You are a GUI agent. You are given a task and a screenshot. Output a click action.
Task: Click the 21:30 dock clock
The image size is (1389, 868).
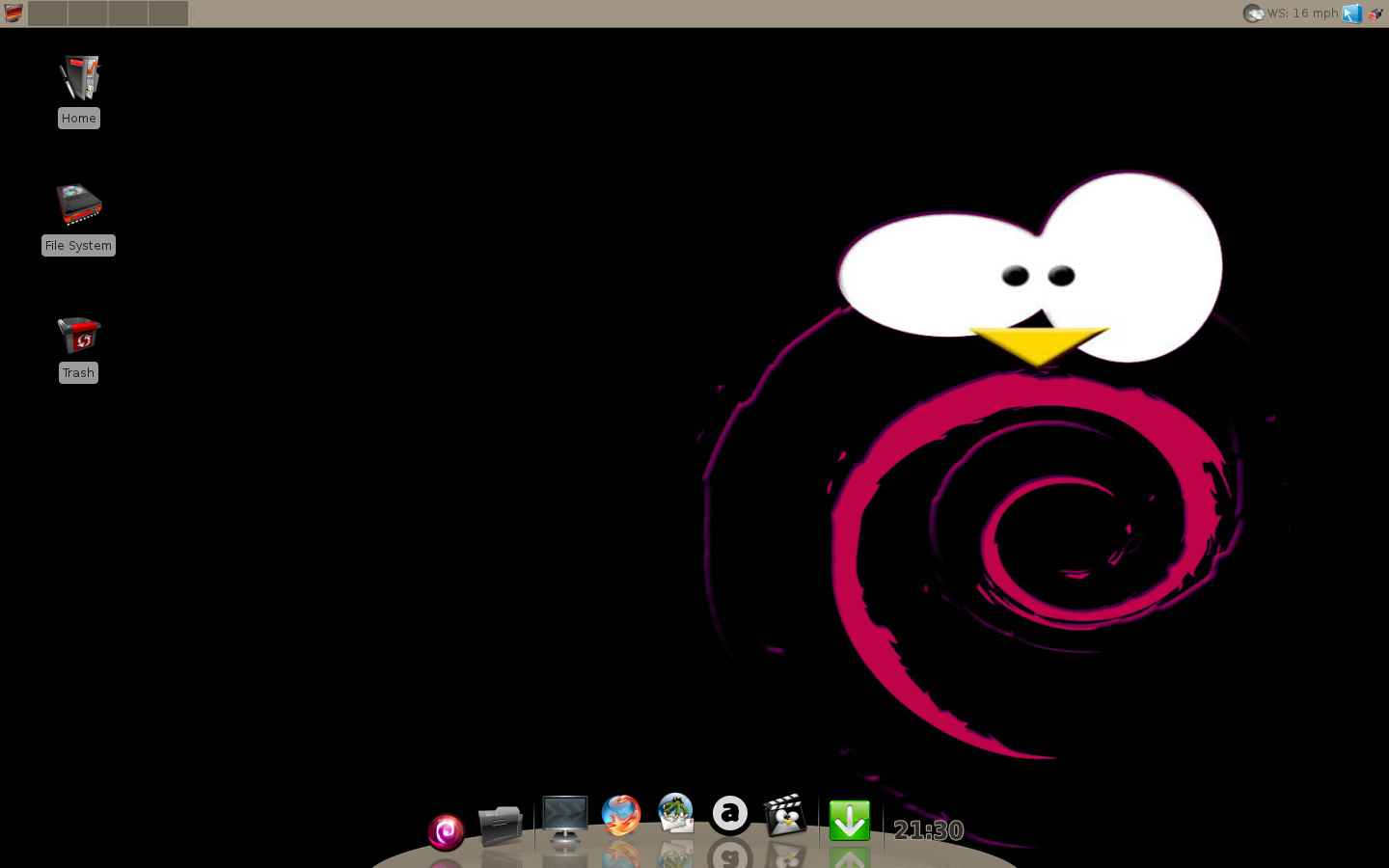[x=928, y=829]
